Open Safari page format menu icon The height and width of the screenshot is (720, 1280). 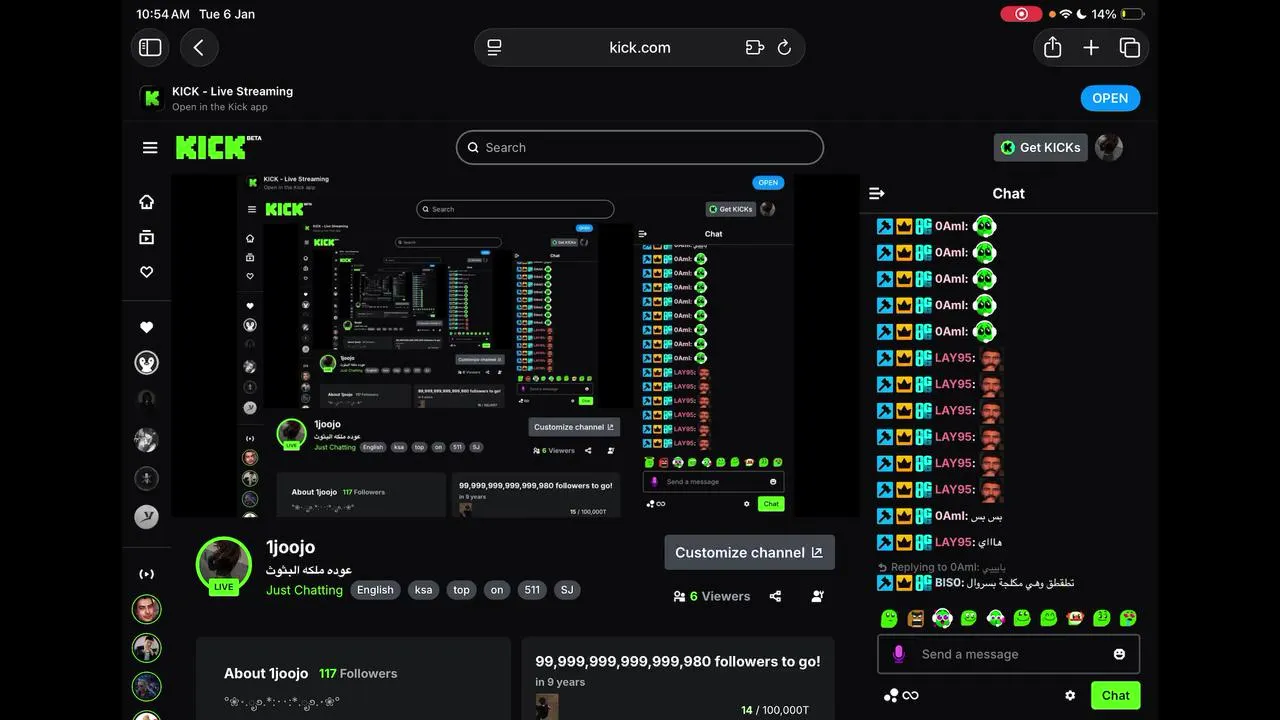(x=494, y=47)
